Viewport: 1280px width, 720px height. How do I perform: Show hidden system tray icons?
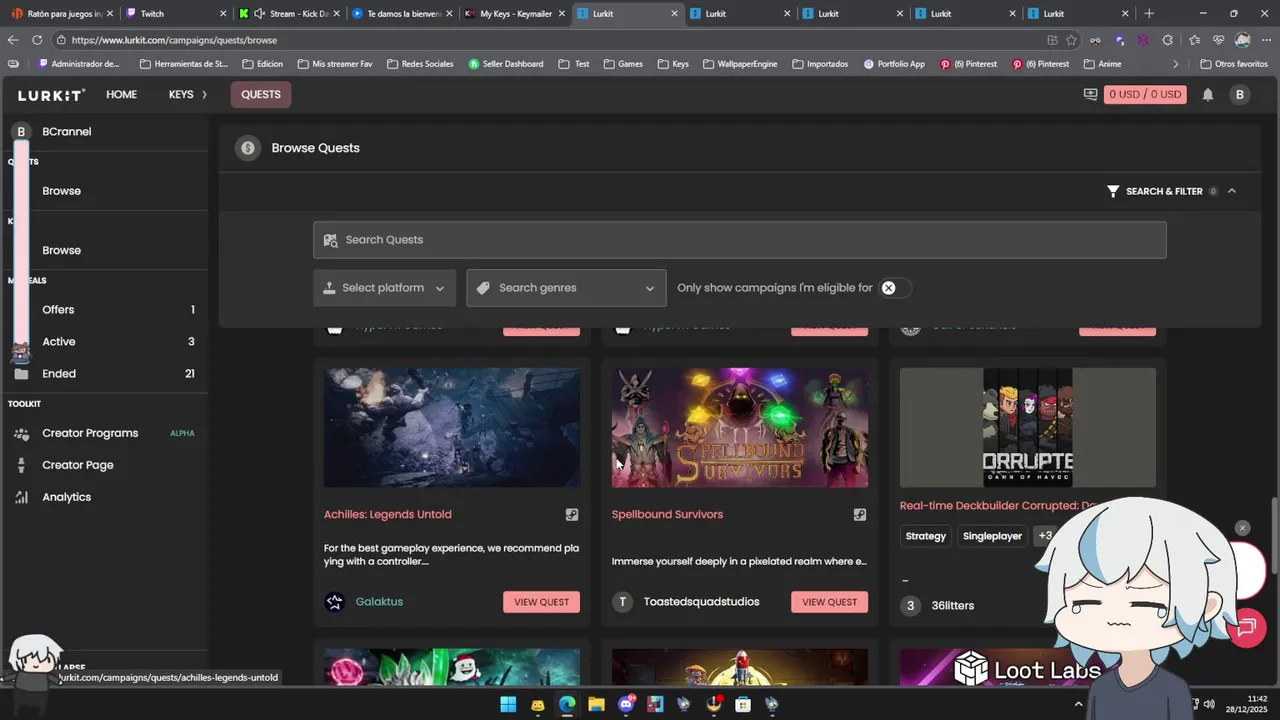point(1078,704)
